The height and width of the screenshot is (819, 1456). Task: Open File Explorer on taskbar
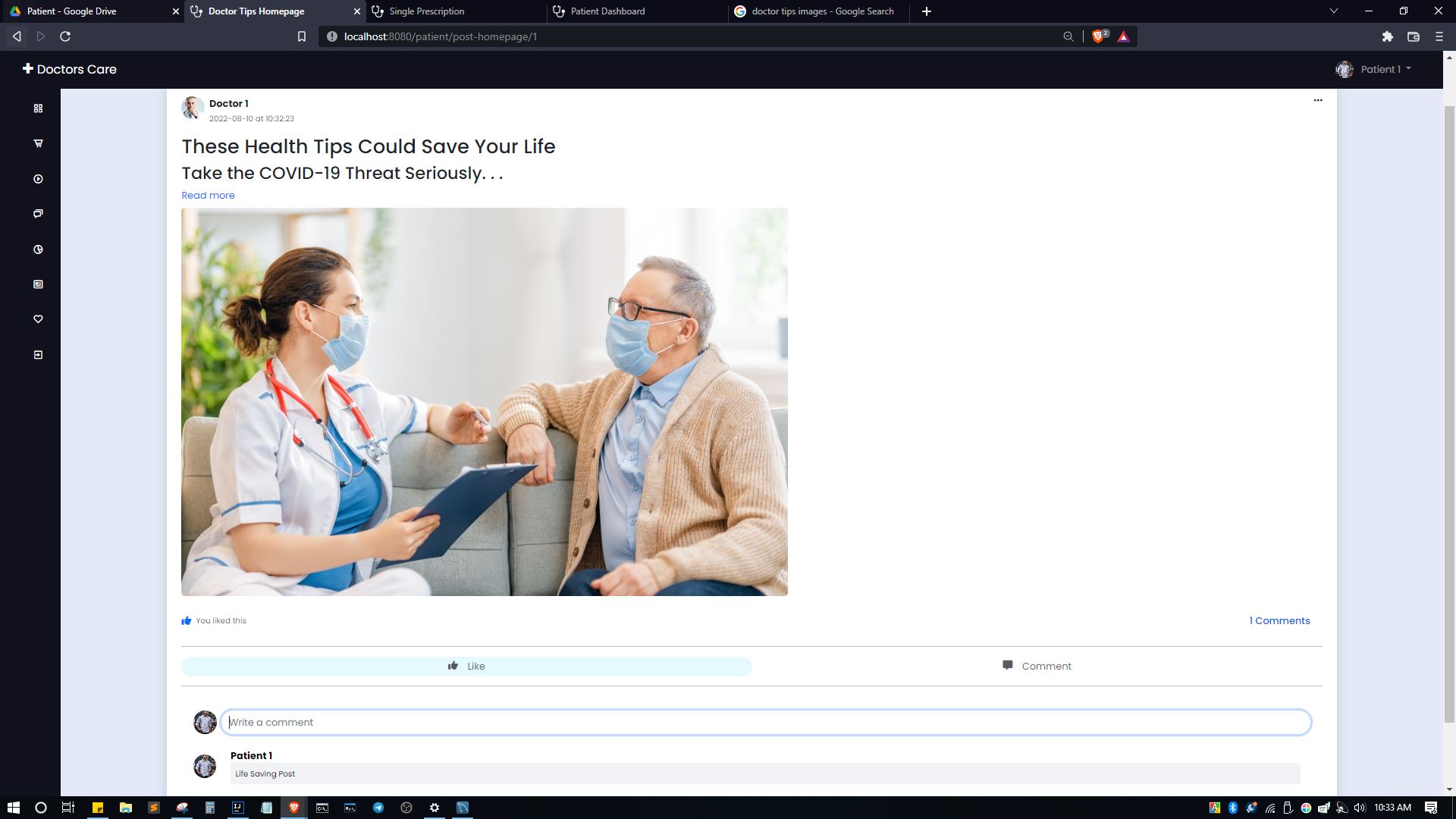[x=126, y=808]
